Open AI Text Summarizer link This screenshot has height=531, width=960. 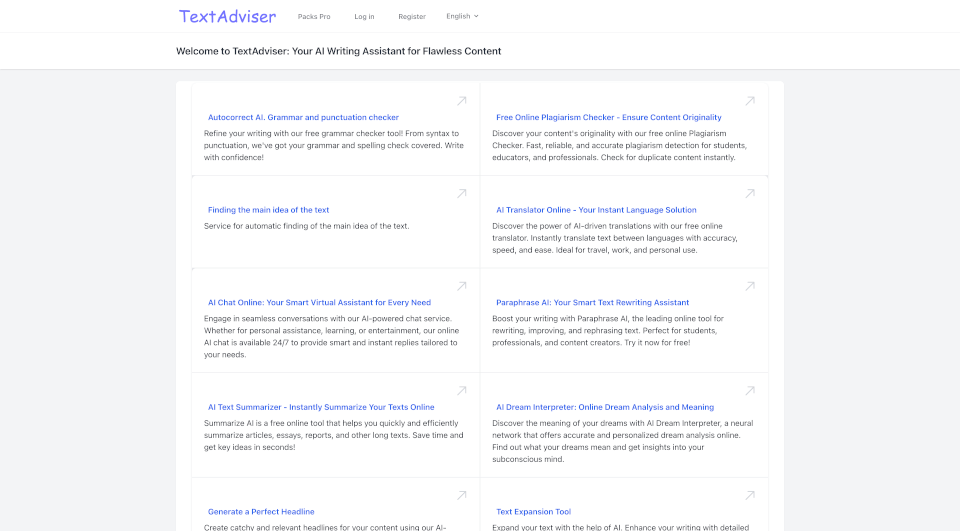[321, 407]
